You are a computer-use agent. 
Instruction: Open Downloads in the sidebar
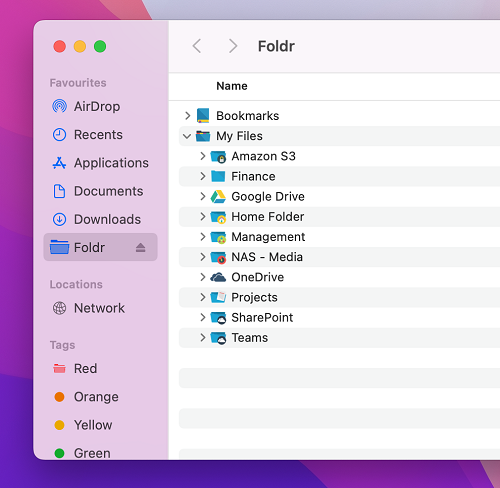pos(97,219)
